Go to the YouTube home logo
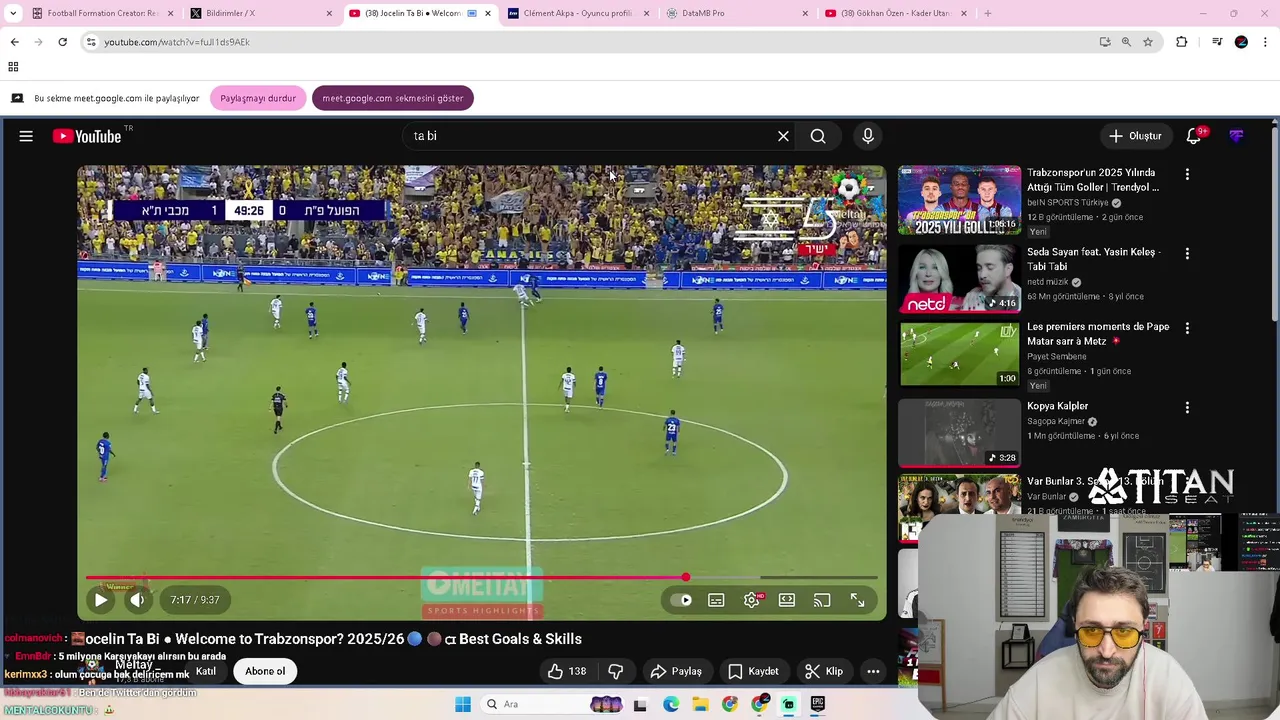1280x720 pixels. tap(87, 136)
